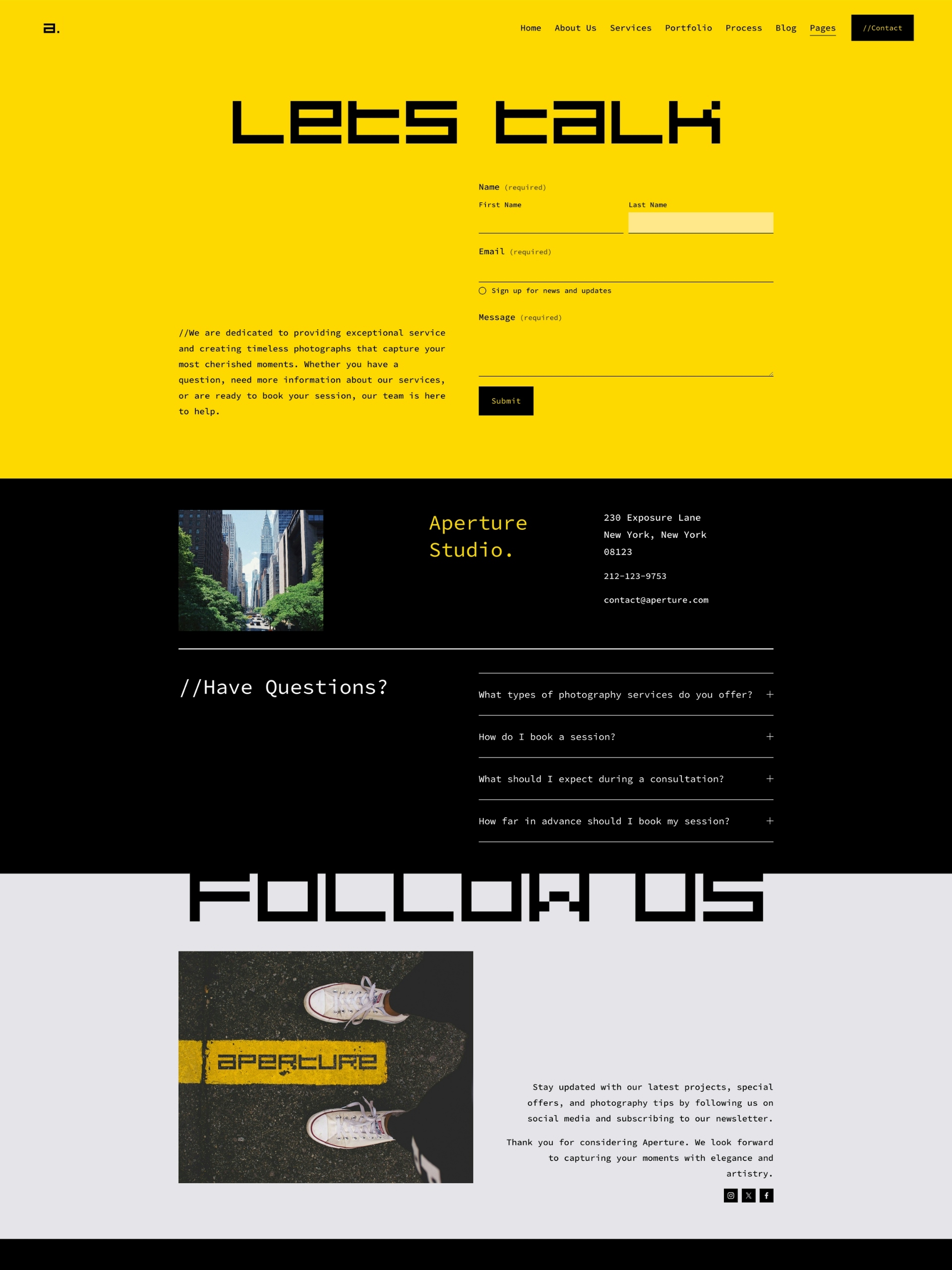The width and height of the screenshot is (952, 1270).
Task: Click the submit button on contact form
Action: 506,400
